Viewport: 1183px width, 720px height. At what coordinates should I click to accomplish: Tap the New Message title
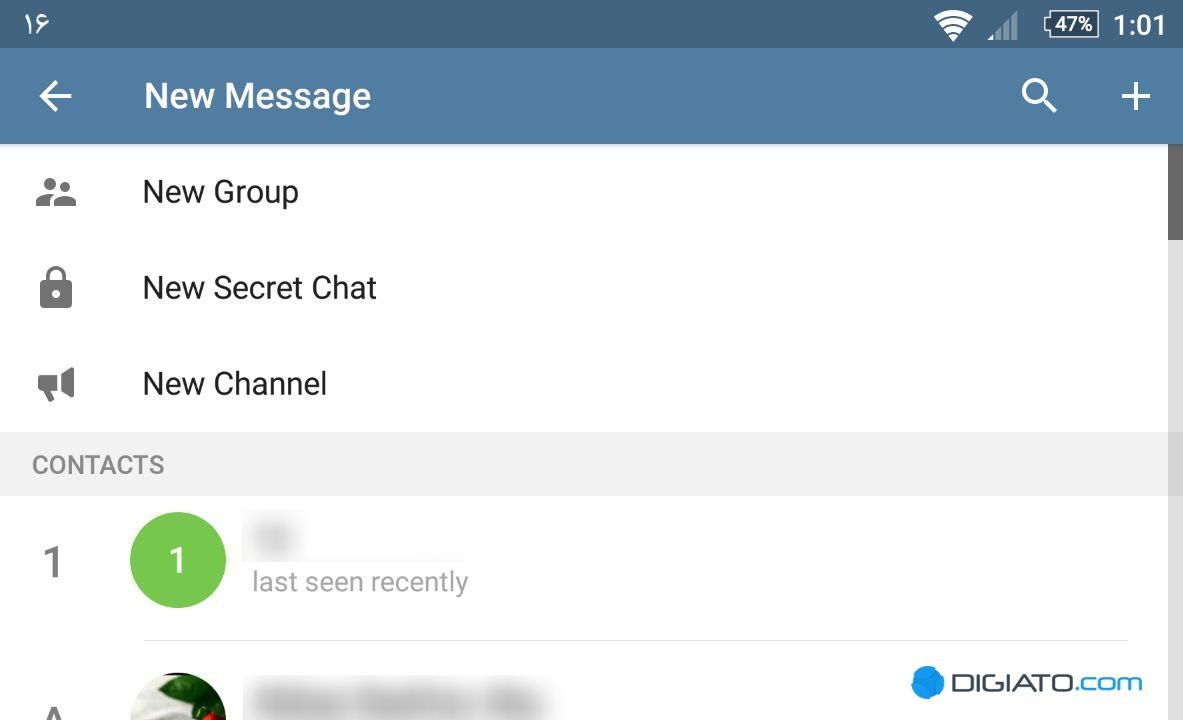click(257, 97)
